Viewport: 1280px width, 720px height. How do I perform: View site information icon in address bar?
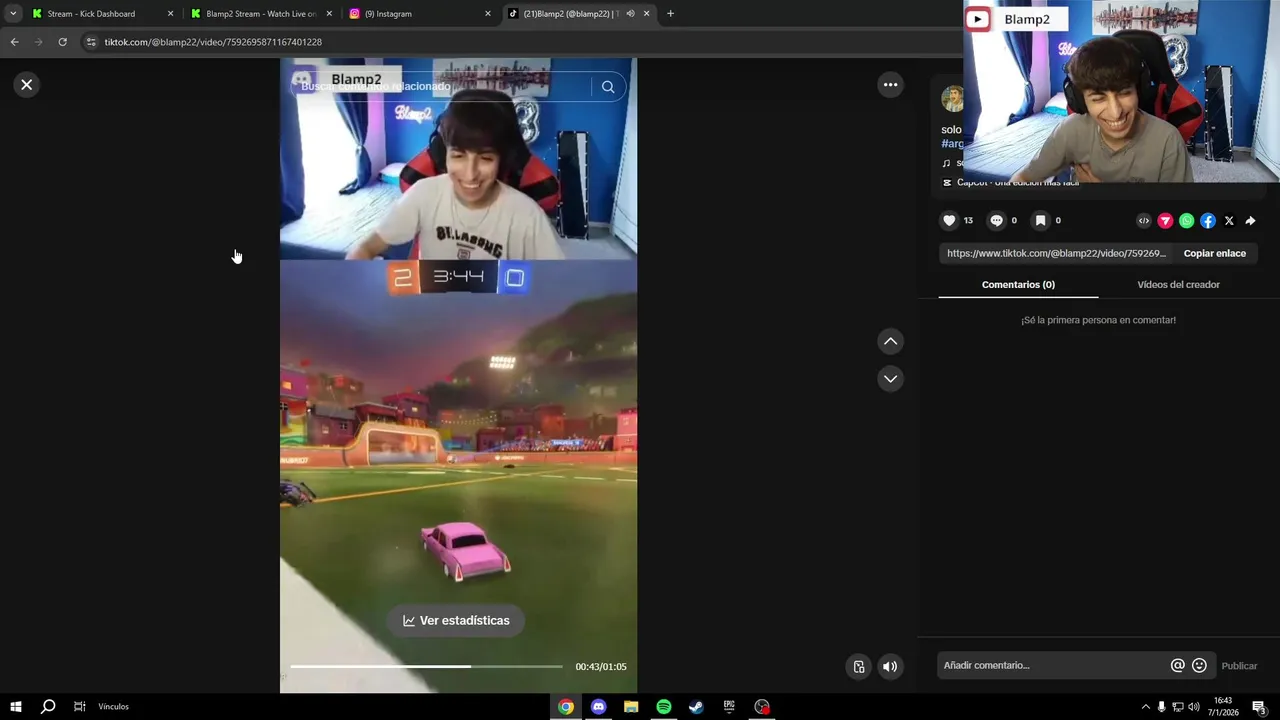point(91,42)
